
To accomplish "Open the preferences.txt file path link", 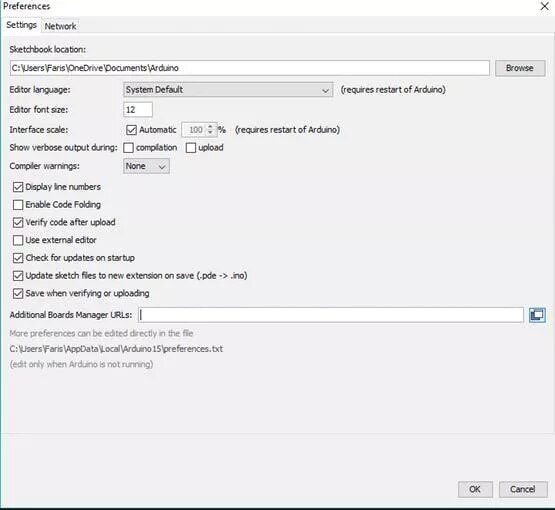I will click(x=116, y=349).
